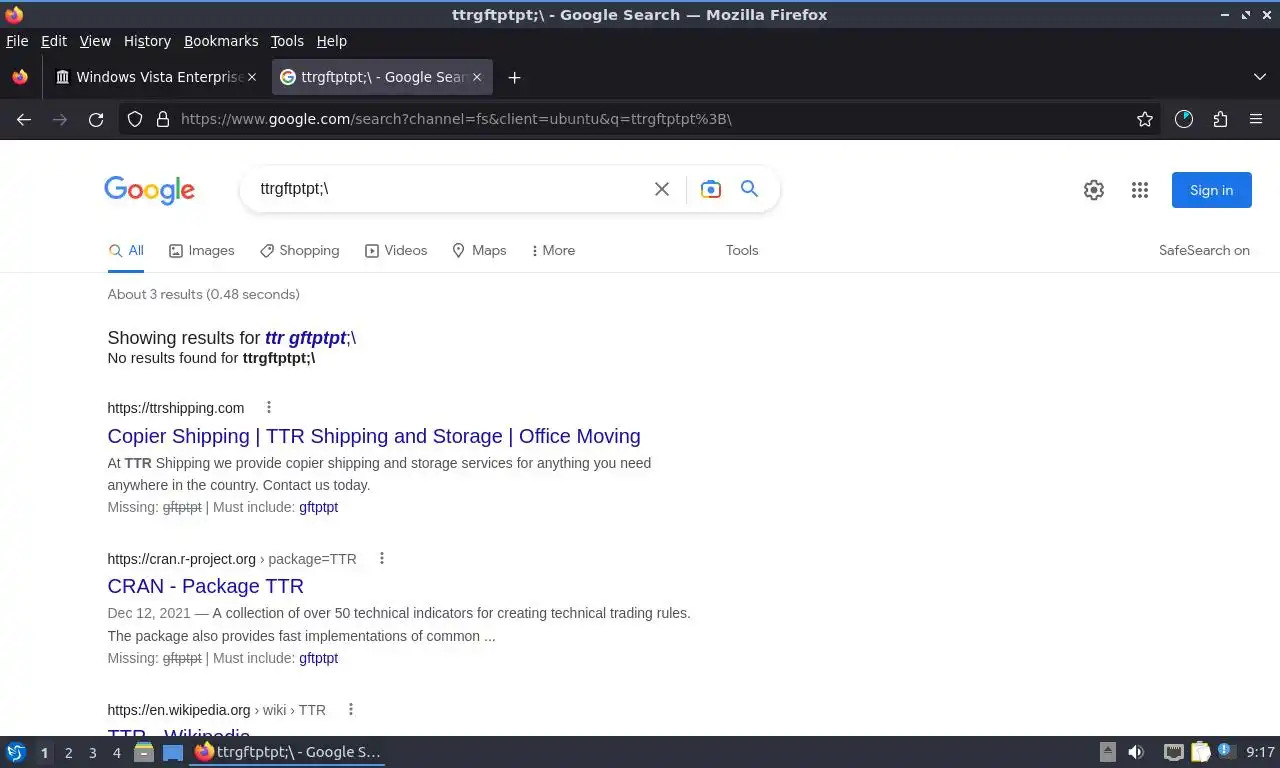1280x768 pixels.
Task: Open the Google apps grid
Action: tap(1140, 190)
